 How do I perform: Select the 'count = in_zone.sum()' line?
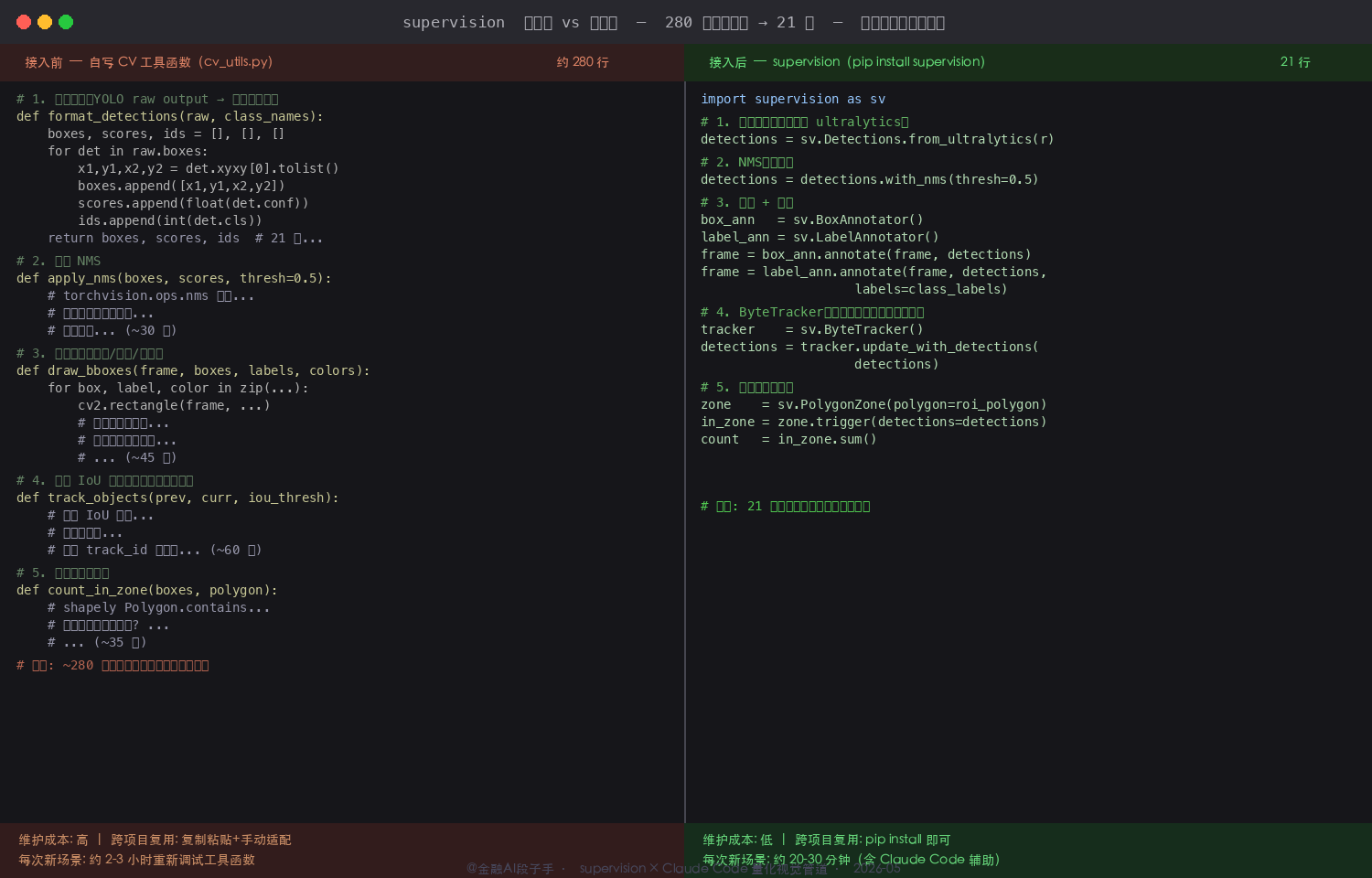coord(788,439)
